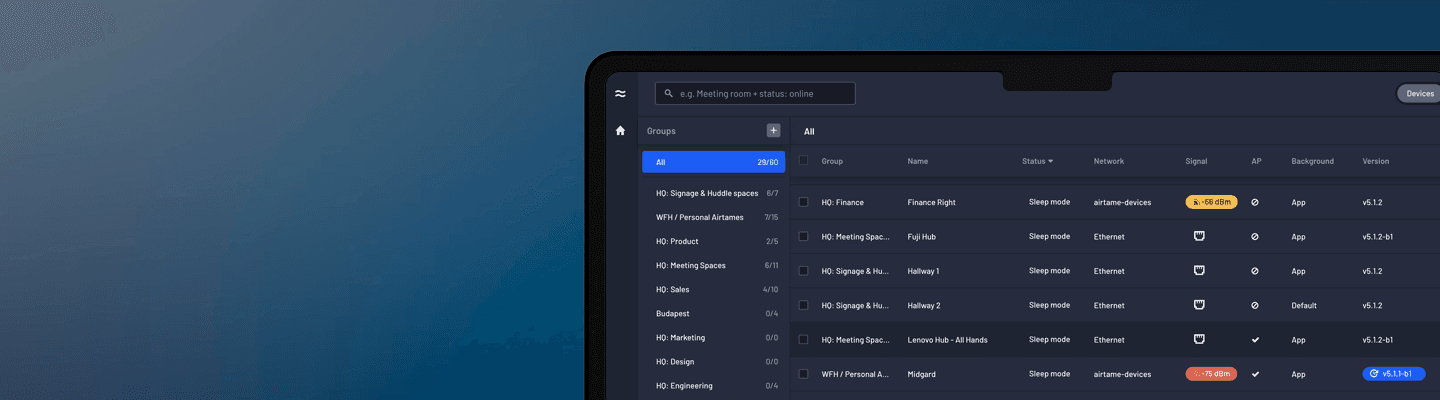Click AP disabled icon for Fuji Hub
The width and height of the screenshot is (1440, 400).
[1255, 237]
